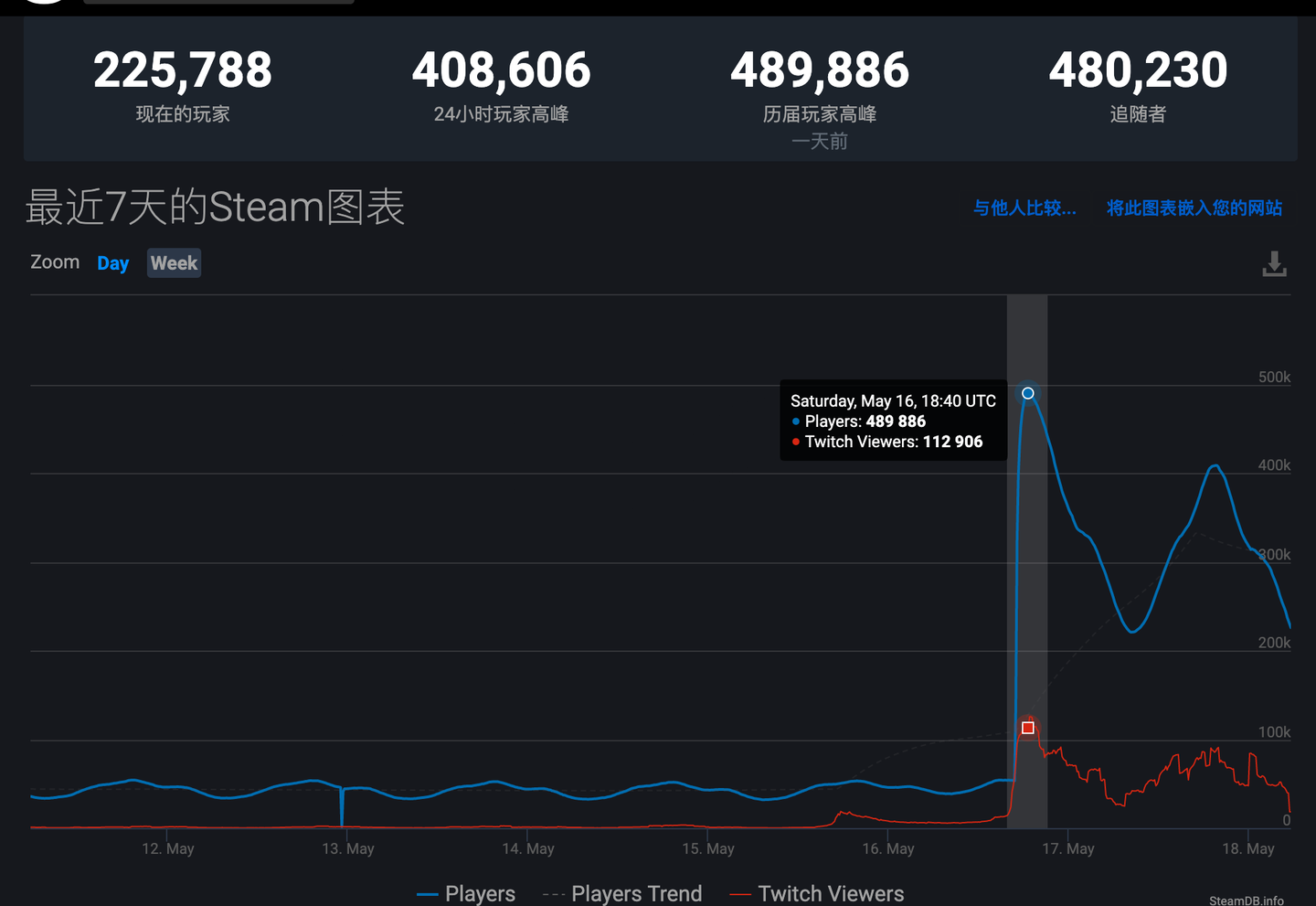Click the 最近7天的Steam图表 heading

pyautogui.click(x=215, y=207)
